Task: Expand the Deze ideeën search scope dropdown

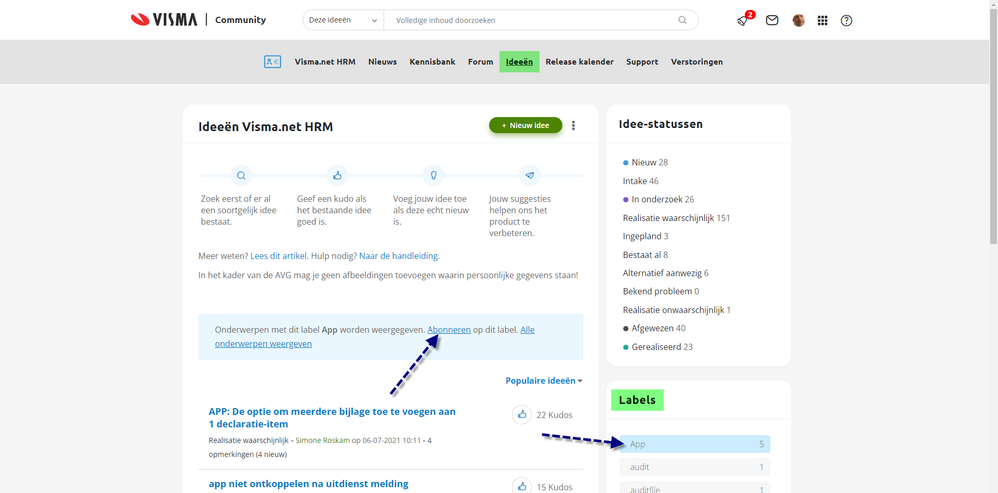Action: (343, 20)
